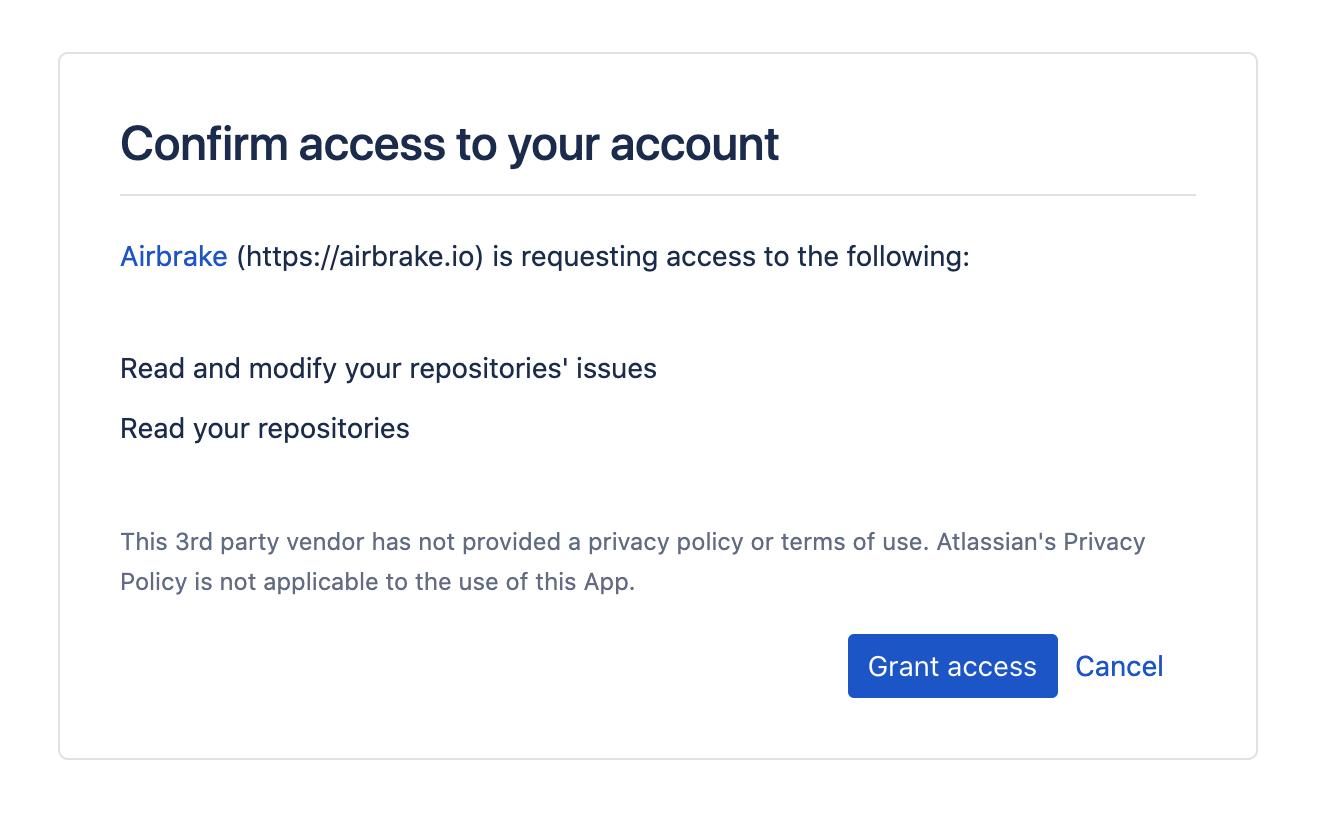Image resolution: width=1322 pixels, height=822 pixels.
Task: Click the Read and modify your repositories' issues permission
Action: pos(388,369)
